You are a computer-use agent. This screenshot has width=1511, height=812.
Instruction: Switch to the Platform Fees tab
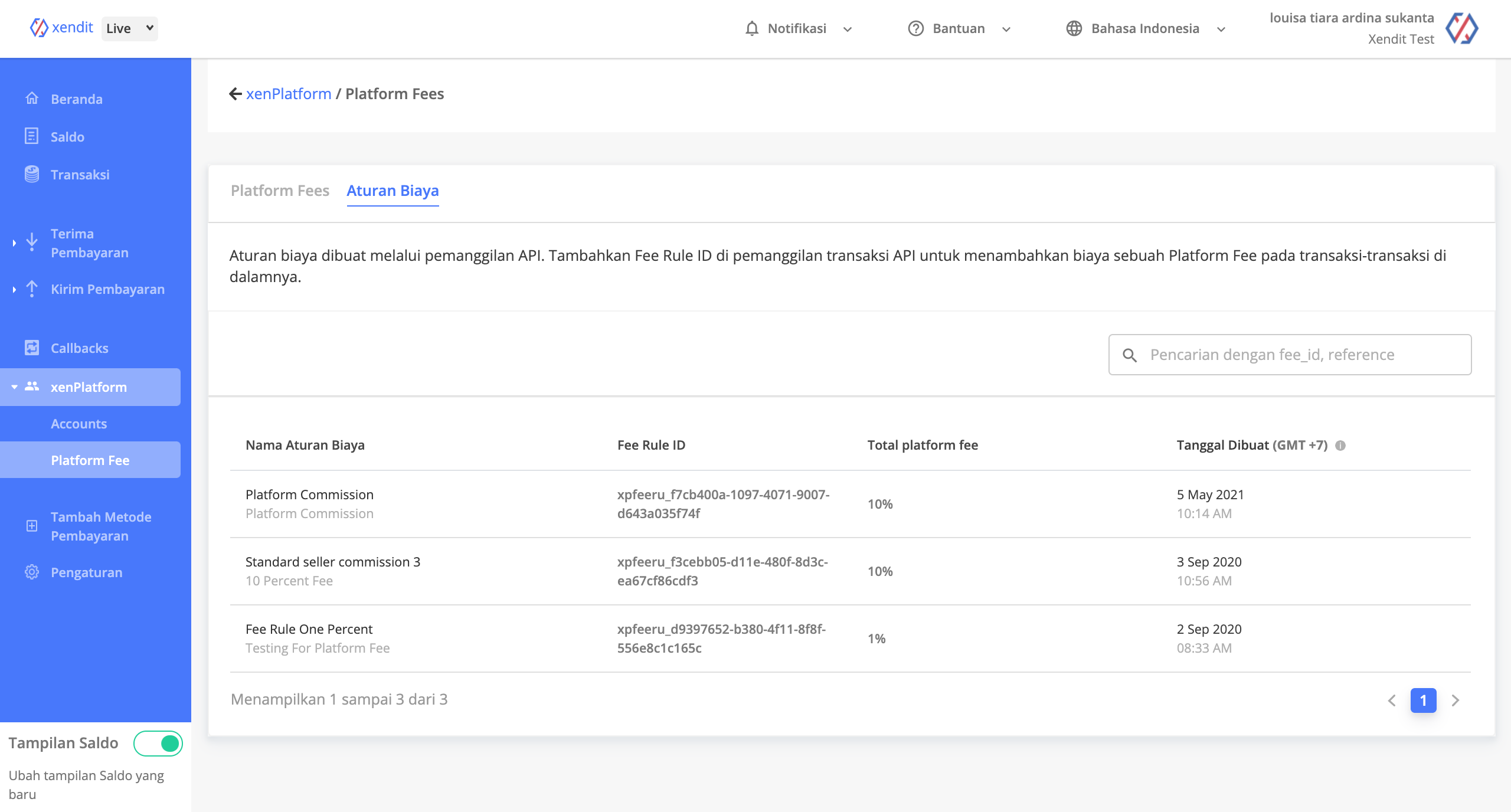(280, 191)
